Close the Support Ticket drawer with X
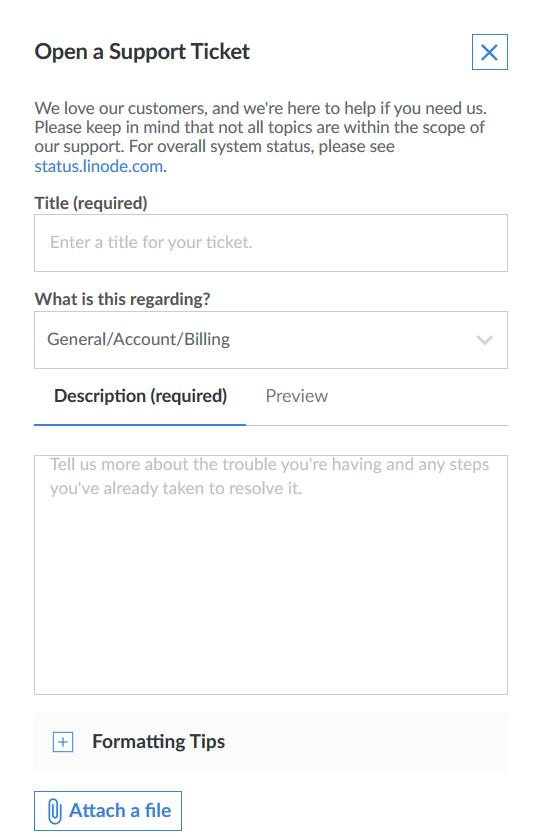Screen dimensions: 544x837 489,52
